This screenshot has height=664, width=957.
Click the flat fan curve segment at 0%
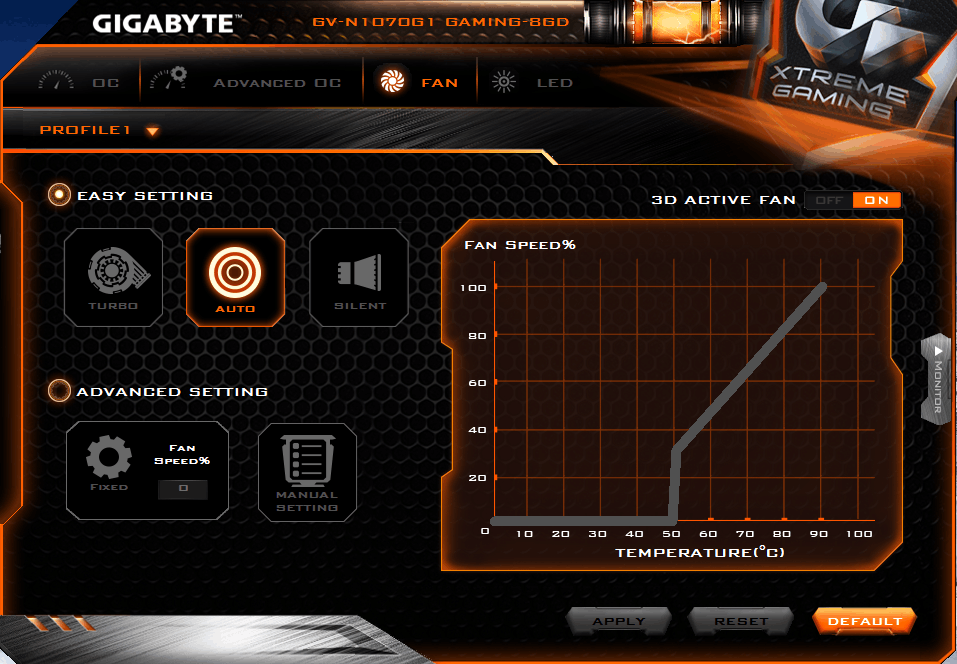(x=583, y=521)
